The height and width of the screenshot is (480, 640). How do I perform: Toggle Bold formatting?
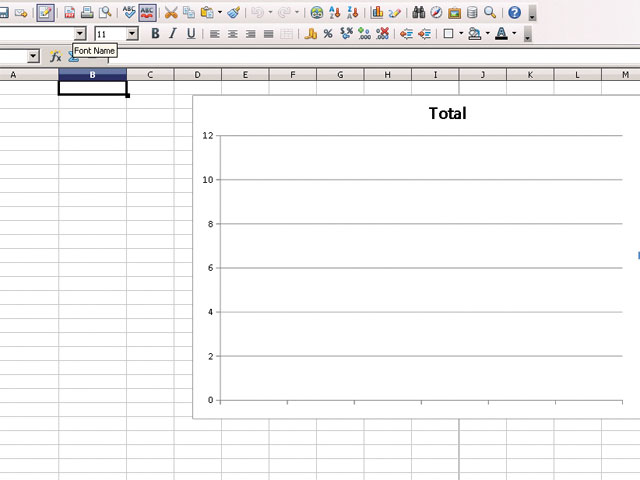[155, 34]
